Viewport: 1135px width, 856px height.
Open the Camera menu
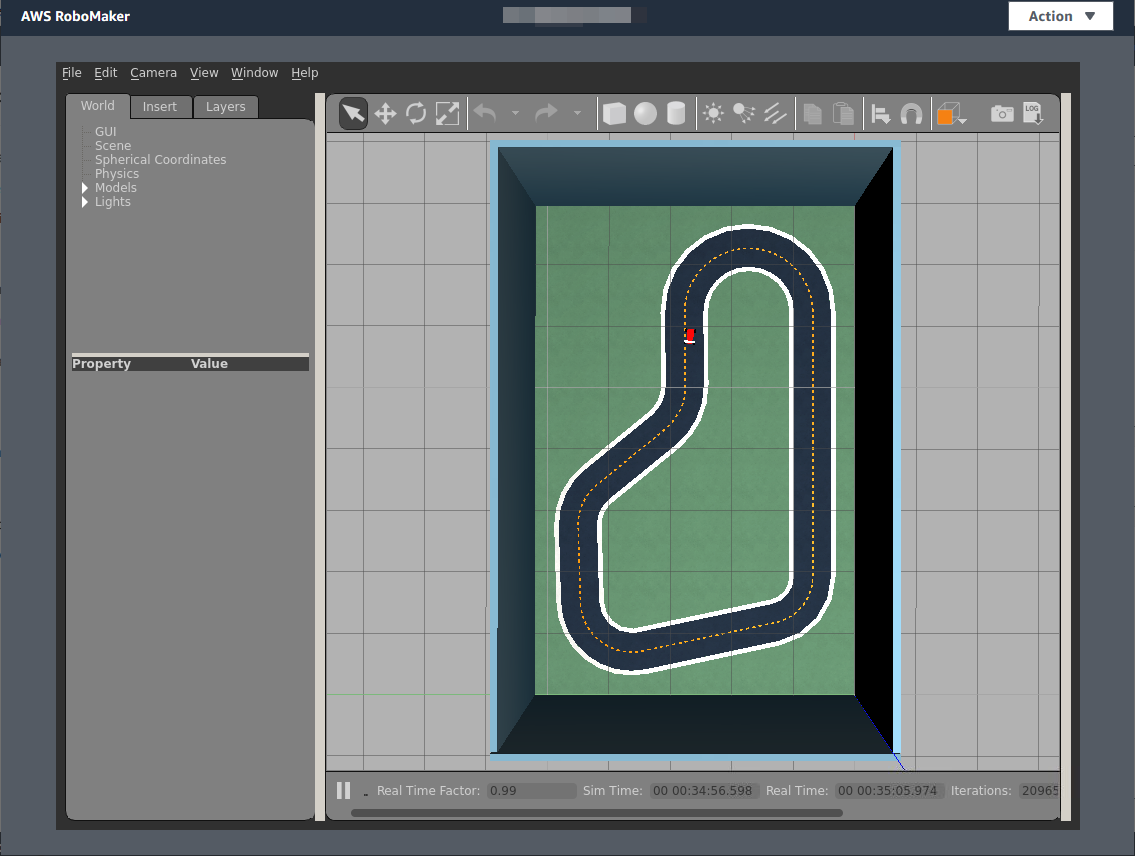tap(153, 72)
